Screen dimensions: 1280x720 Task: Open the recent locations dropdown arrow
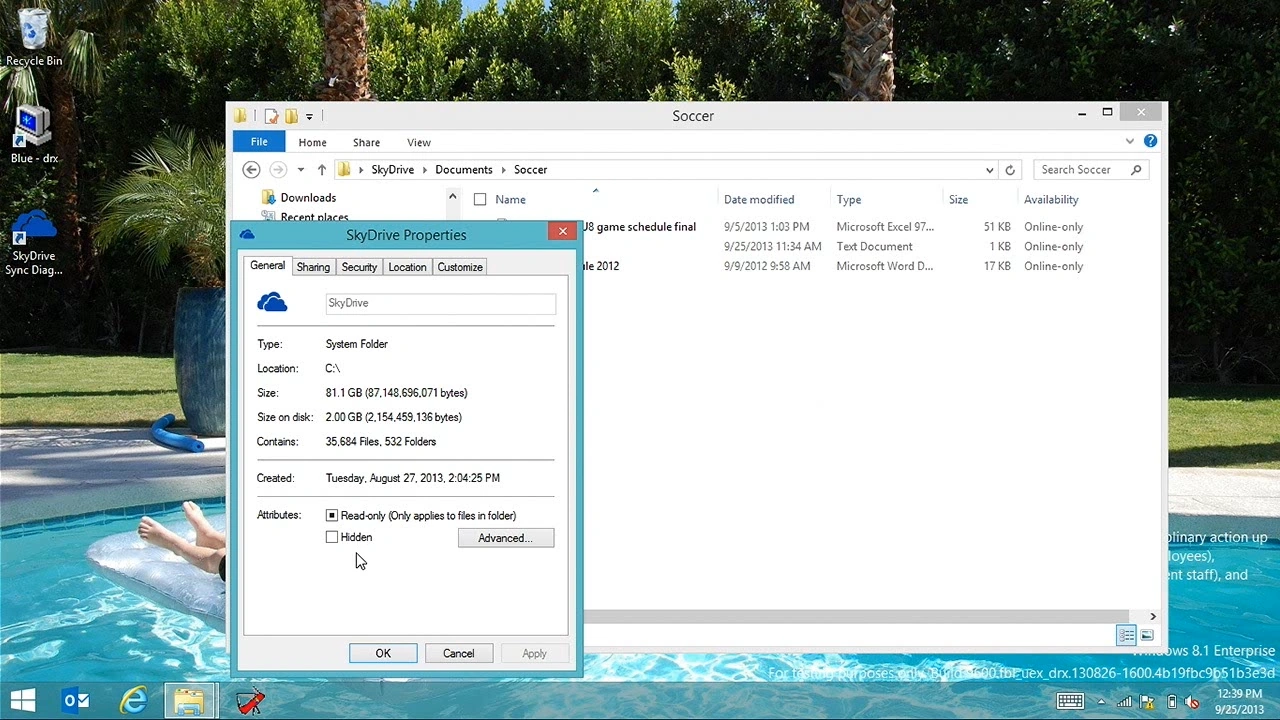point(300,170)
